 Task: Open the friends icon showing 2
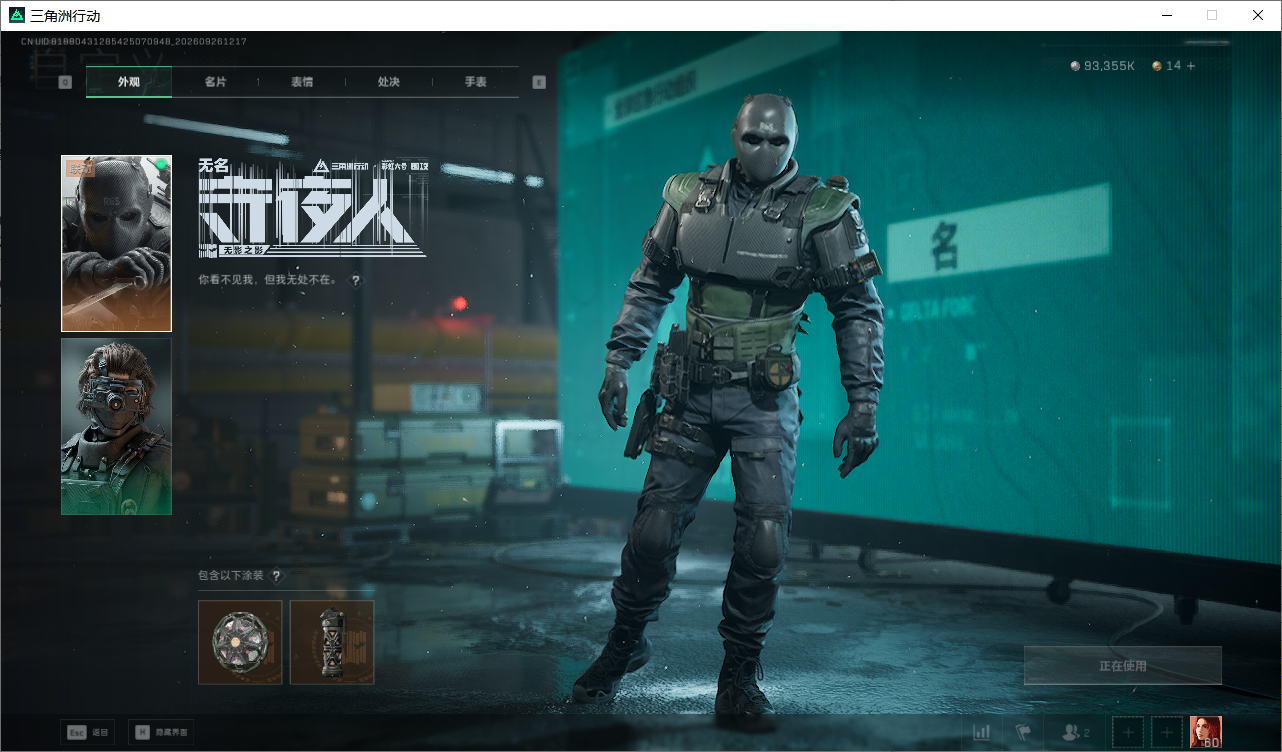(1076, 733)
